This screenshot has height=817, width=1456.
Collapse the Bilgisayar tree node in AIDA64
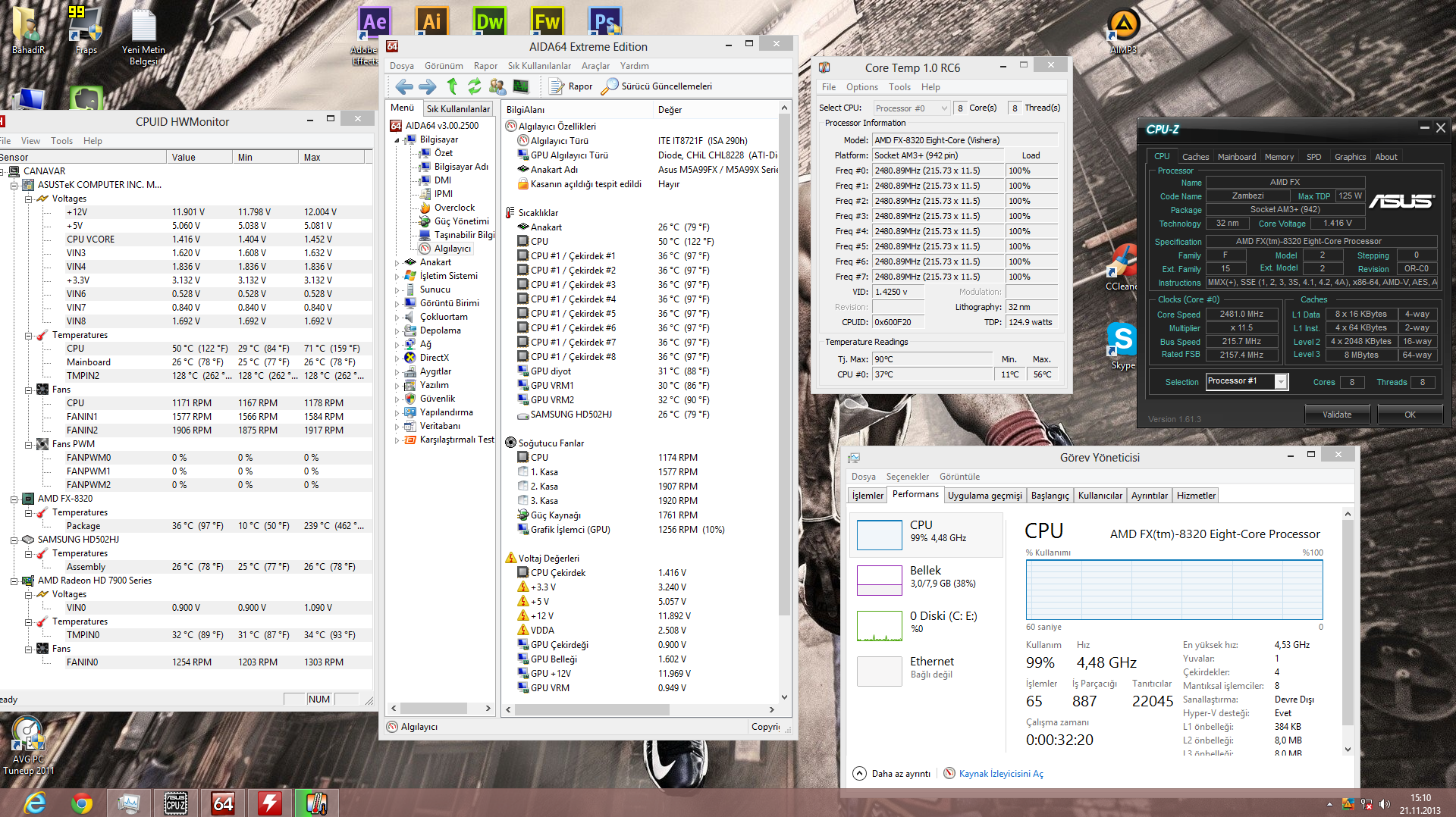click(397, 140)
